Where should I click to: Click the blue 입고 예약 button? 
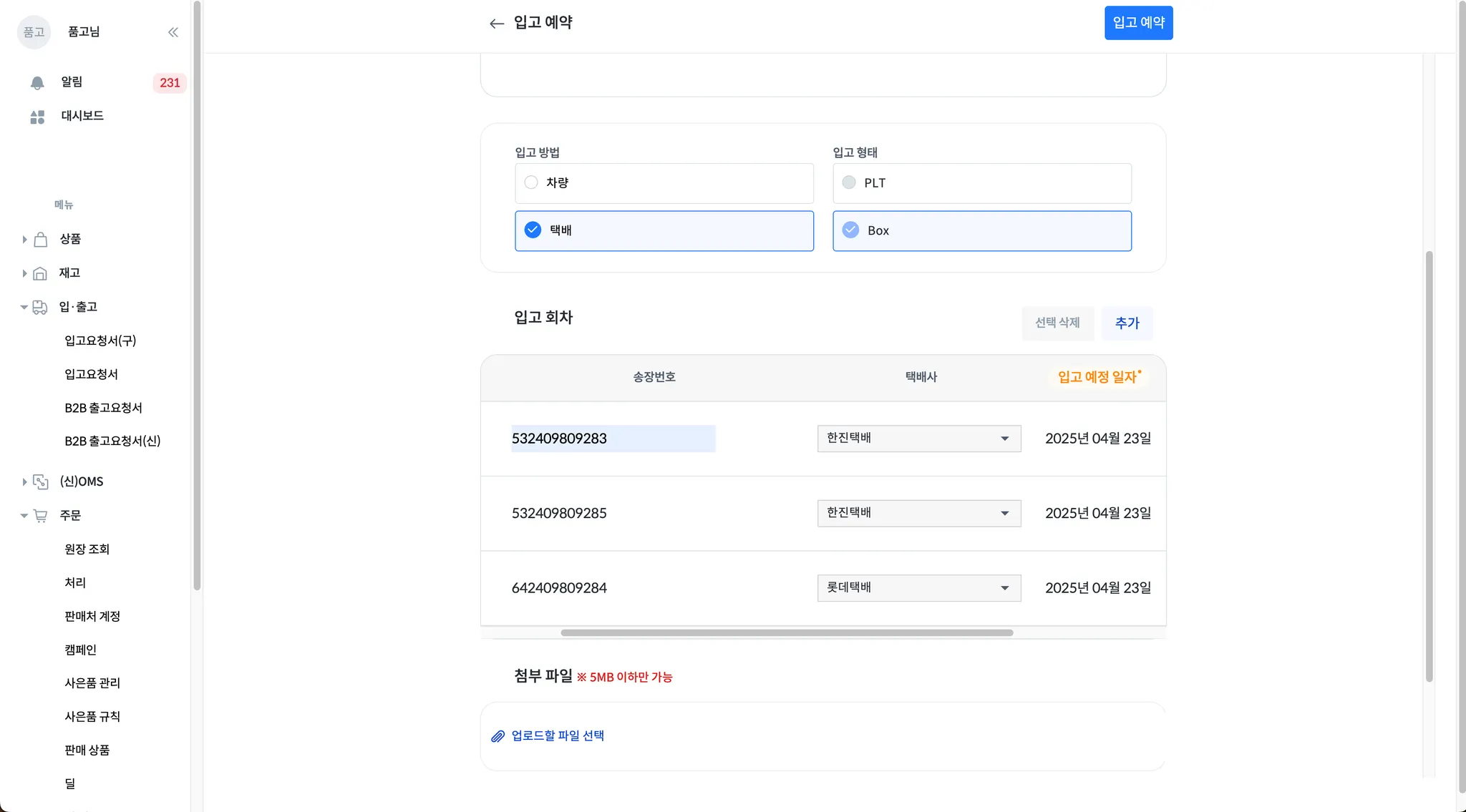click(x=1138, y=23)
